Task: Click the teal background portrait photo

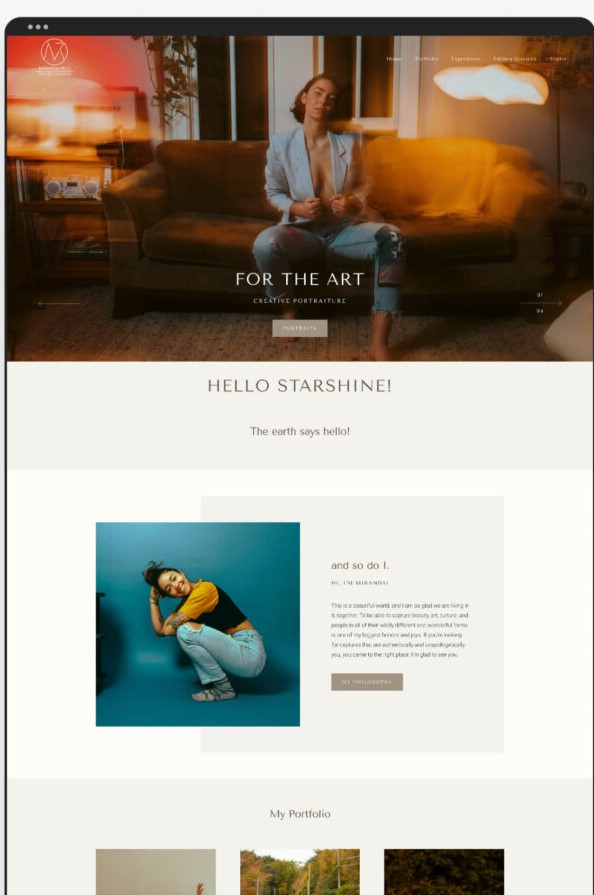Action: (197, 624)
